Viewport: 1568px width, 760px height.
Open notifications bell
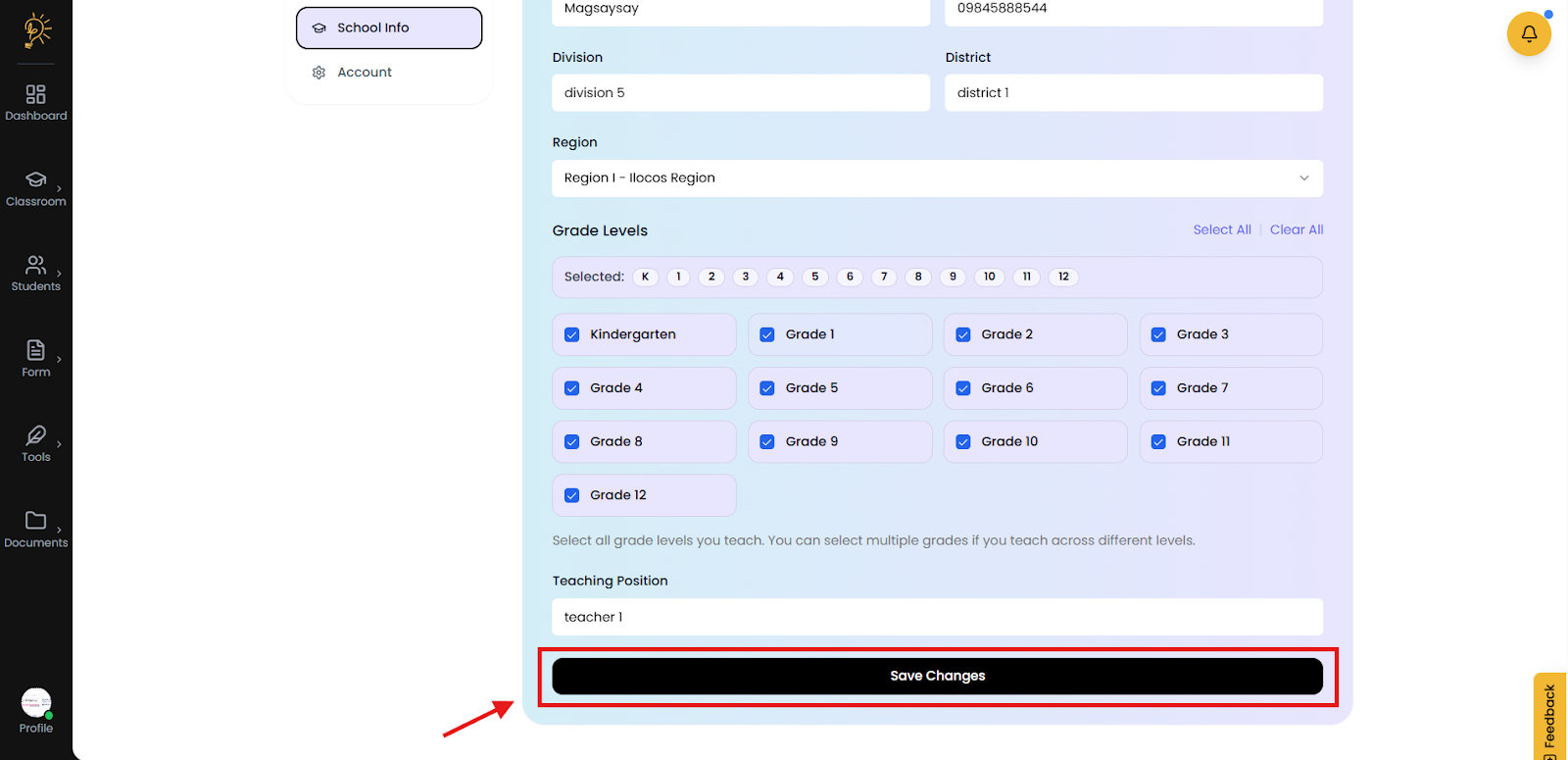1528,34
